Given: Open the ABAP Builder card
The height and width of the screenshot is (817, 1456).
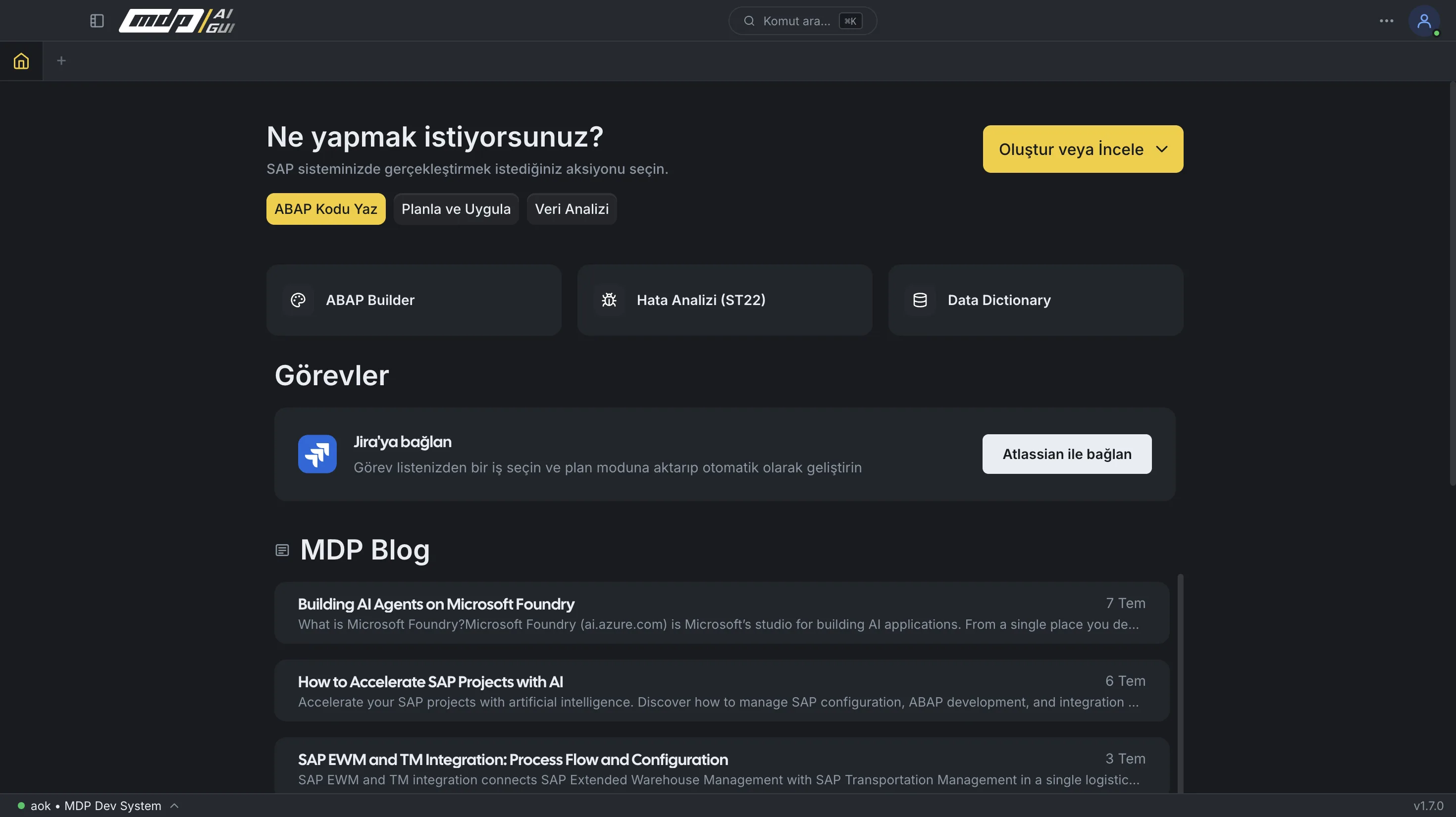Looking at the screenshot, I should (x=414, y=300).
